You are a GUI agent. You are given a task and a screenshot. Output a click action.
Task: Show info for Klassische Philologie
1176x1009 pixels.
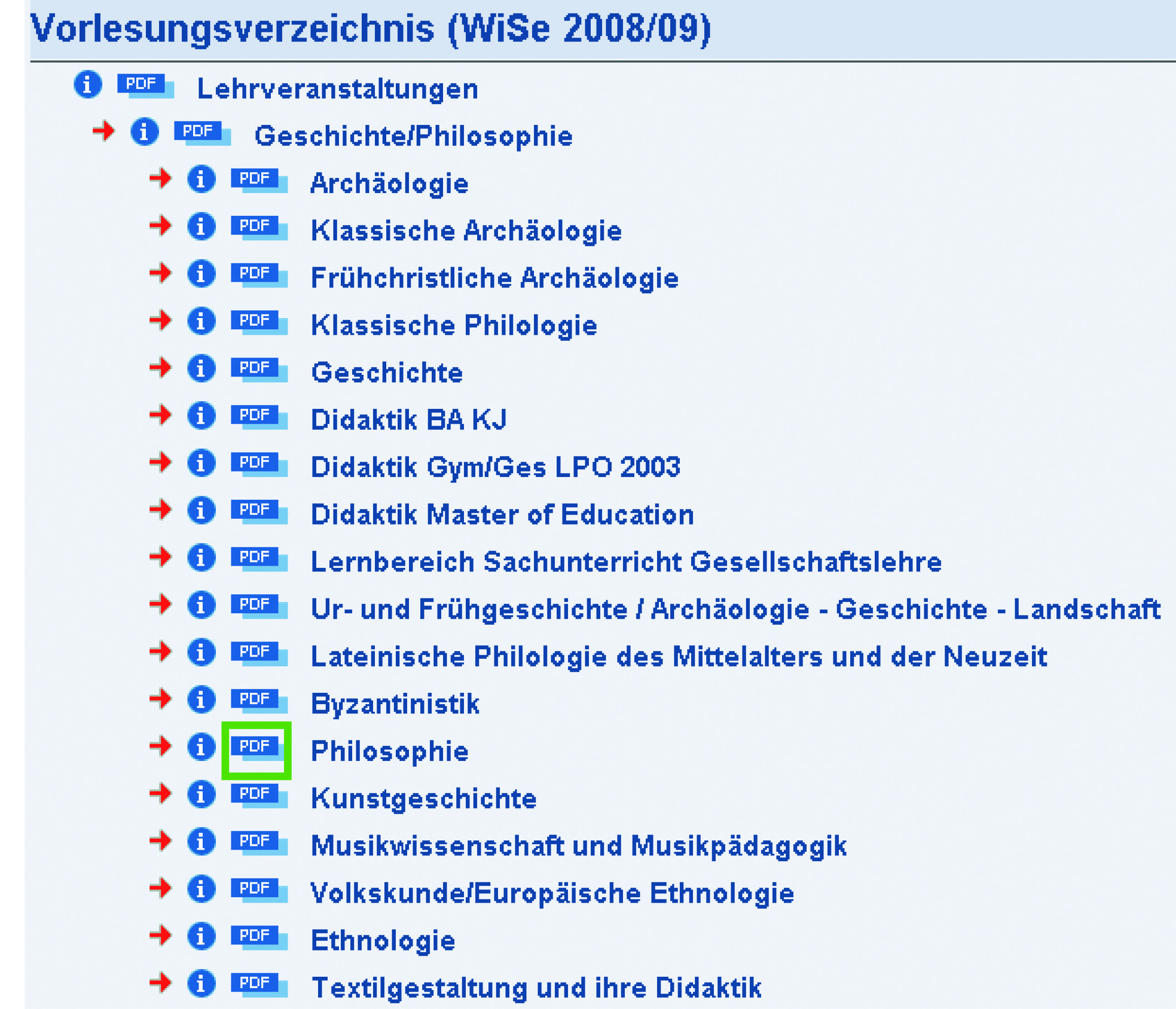pos(201,321)
